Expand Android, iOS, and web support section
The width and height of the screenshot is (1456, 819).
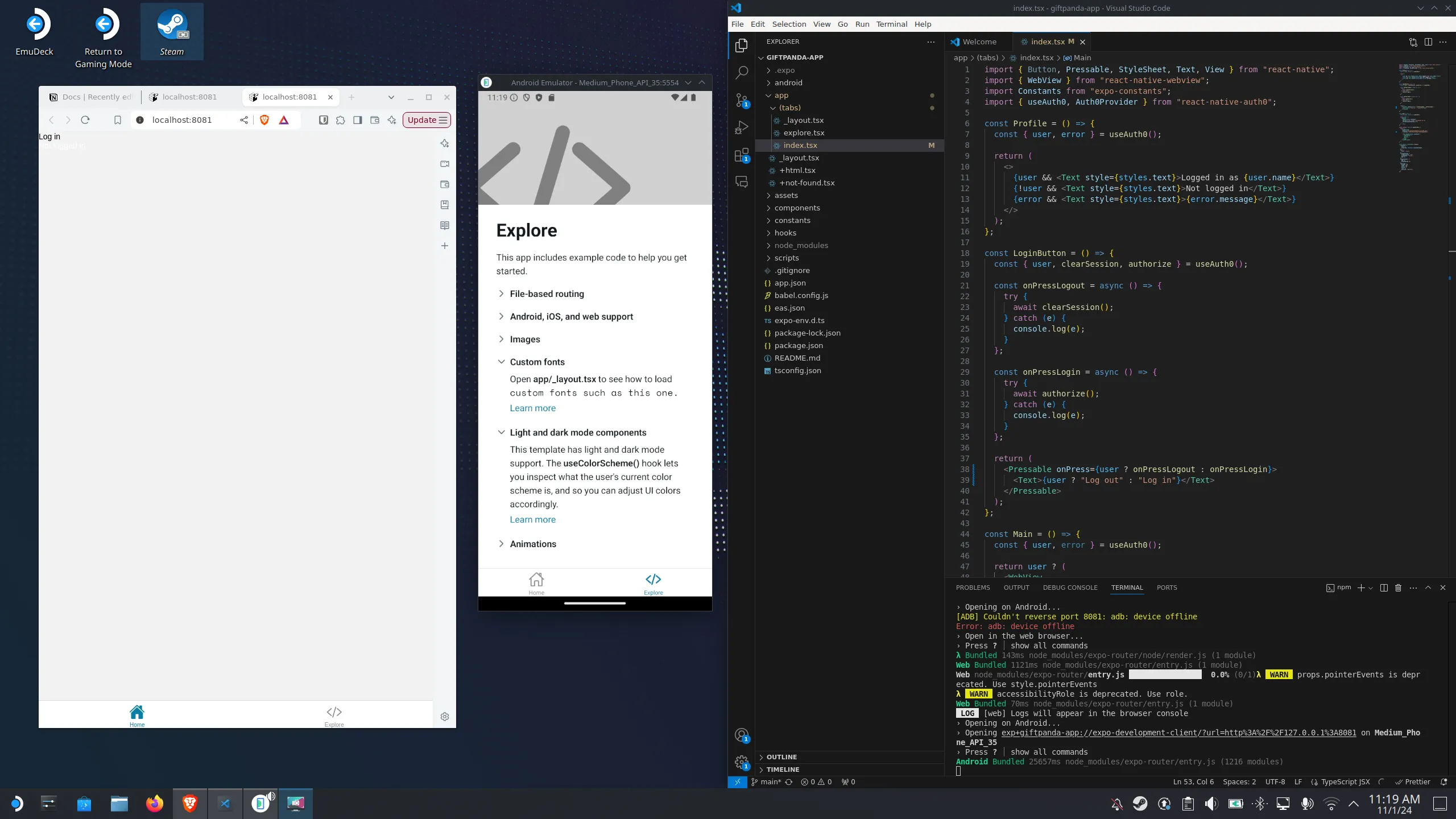pyautogui.click(x=565, y=316)
